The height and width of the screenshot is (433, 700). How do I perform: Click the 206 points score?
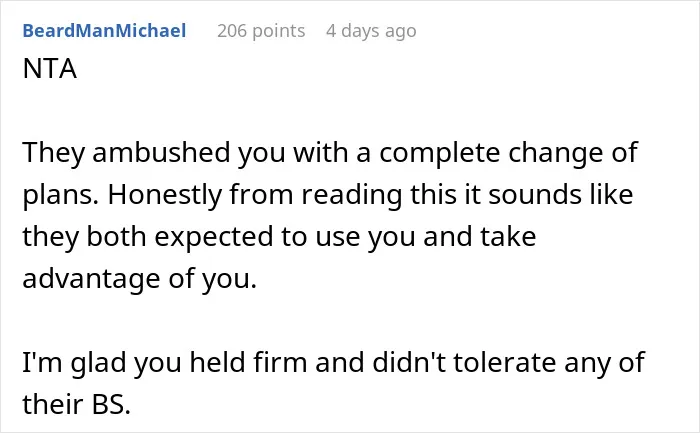click(x=261, y=31)
